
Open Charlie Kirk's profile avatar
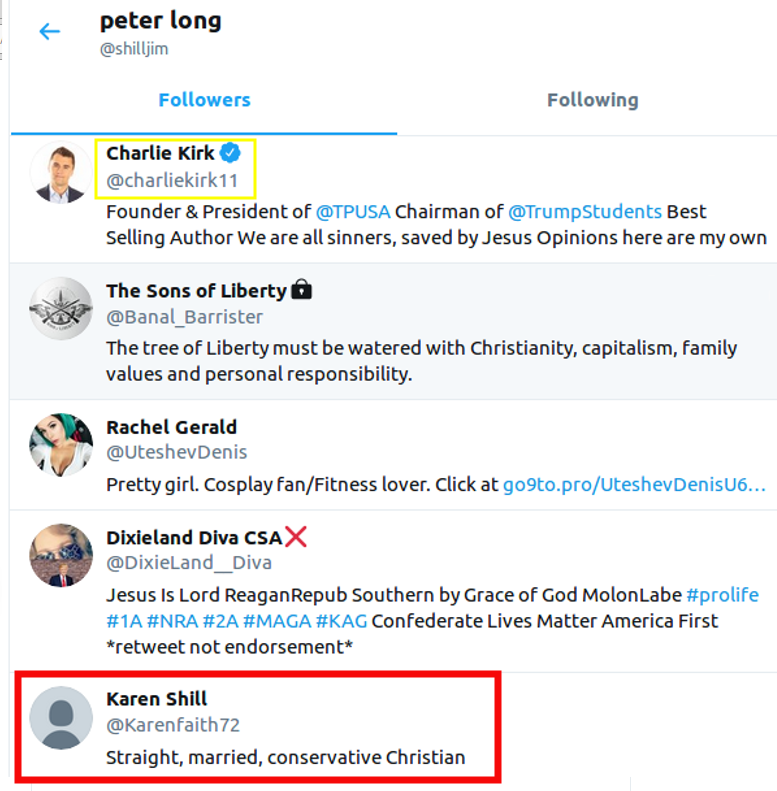tap(61, 172)
